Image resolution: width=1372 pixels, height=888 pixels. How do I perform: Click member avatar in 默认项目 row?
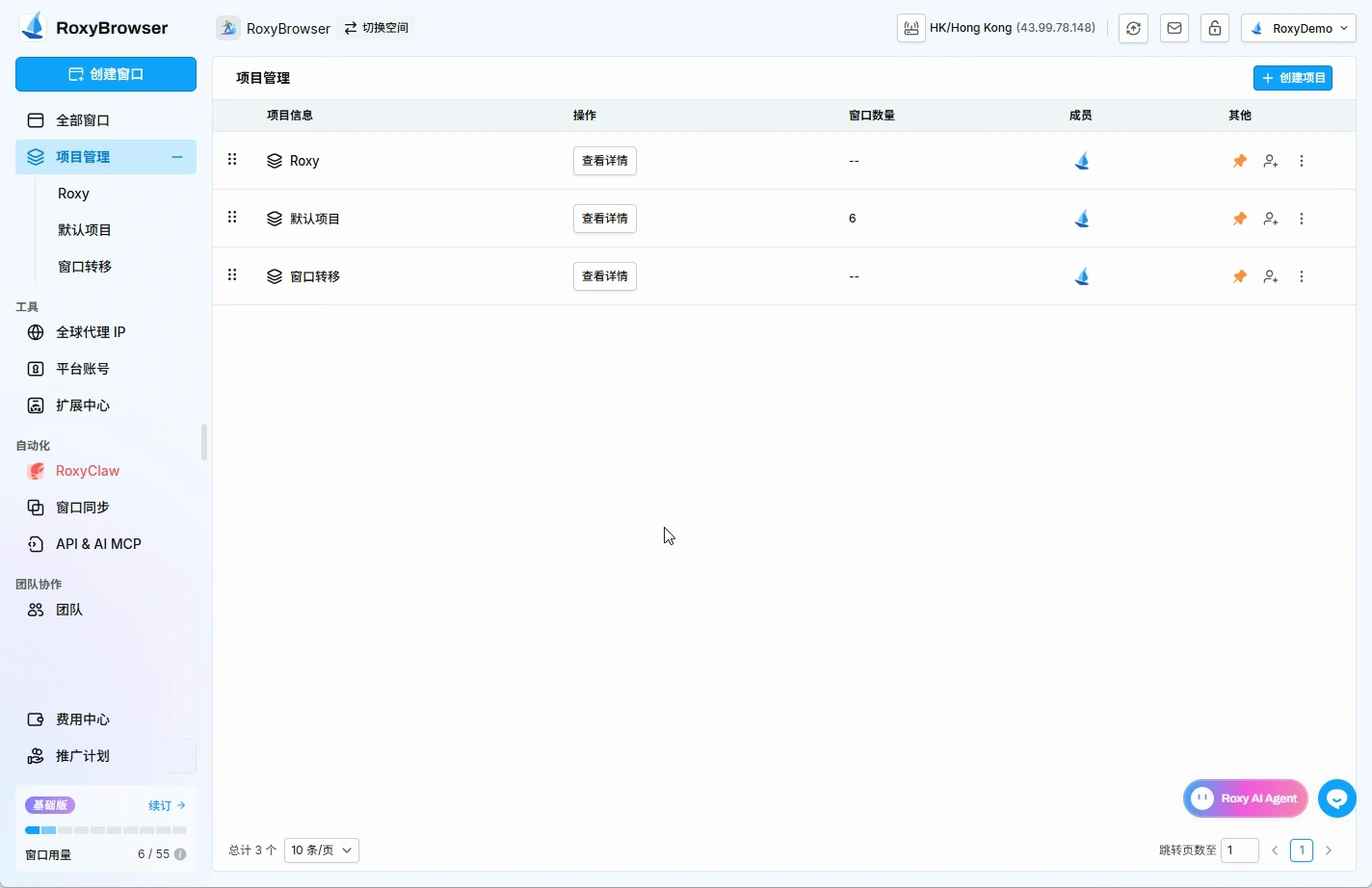[x=1082, y=219]
